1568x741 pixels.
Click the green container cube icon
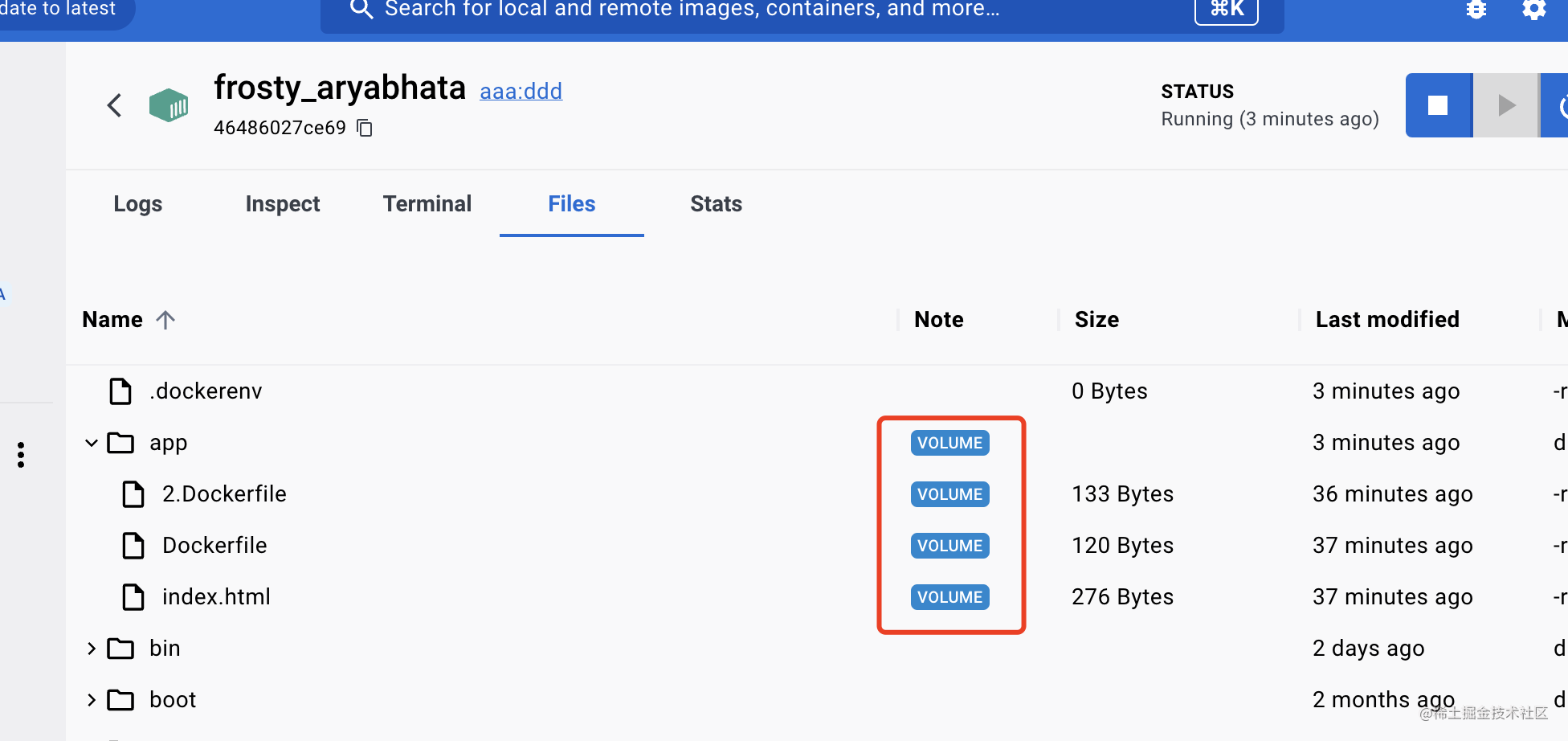tap(169, 105)
